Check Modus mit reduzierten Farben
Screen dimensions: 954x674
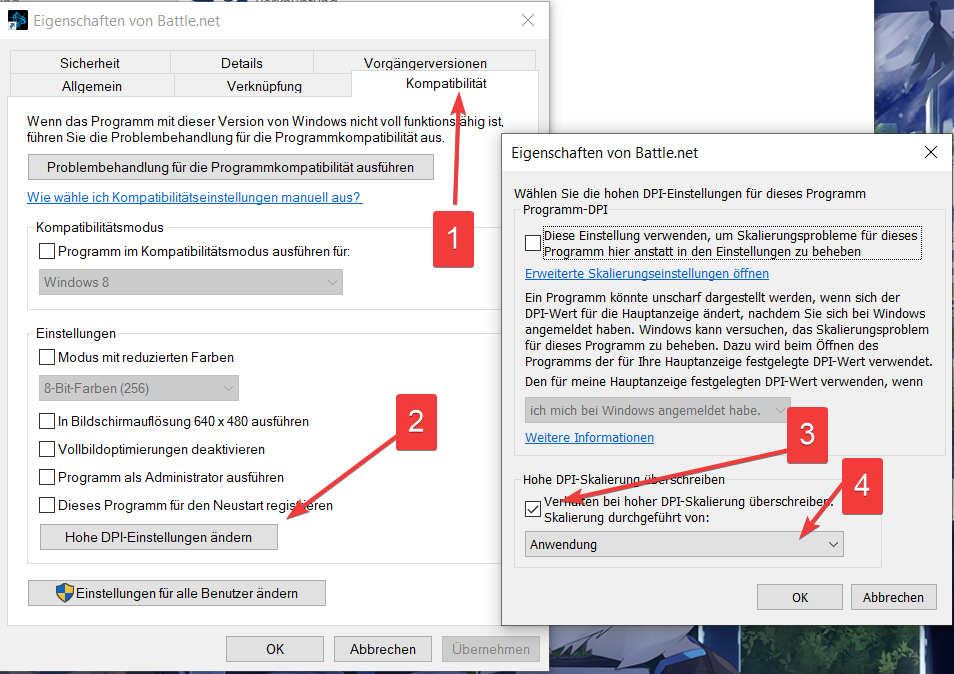[x=47, y=357]
